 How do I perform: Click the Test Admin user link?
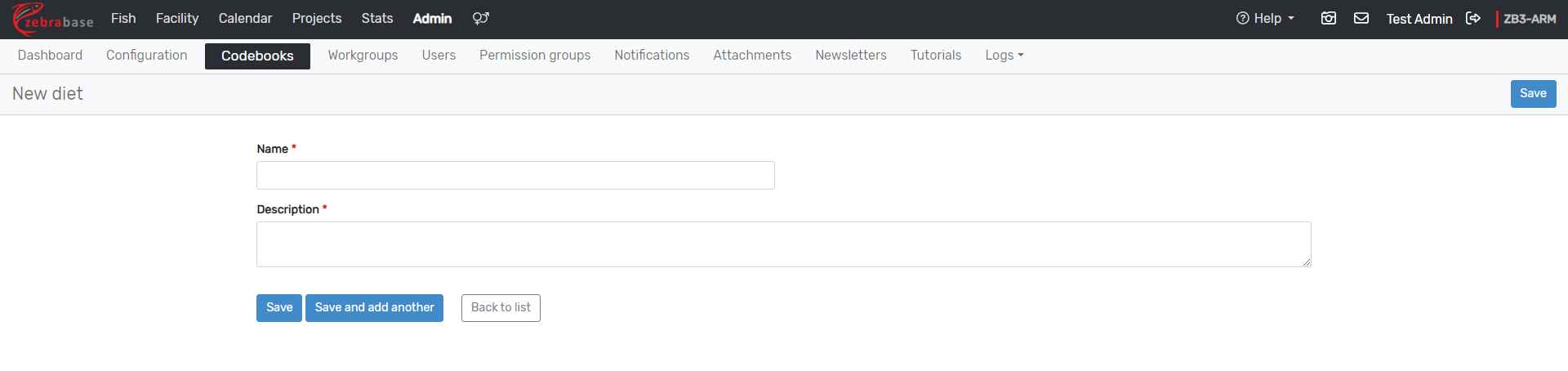(x=1419, y=19)
